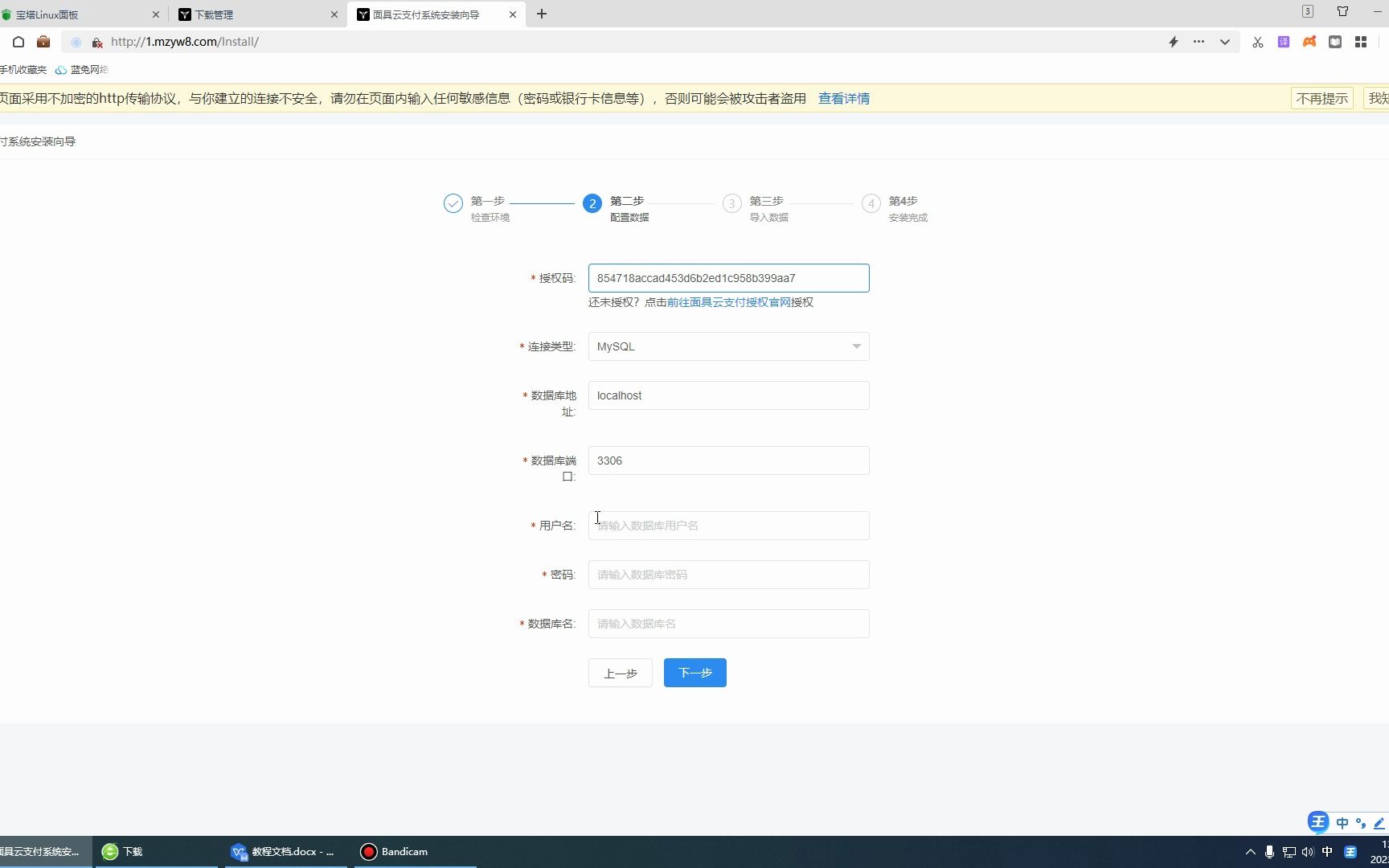This screenshot has width=1389, height=868.
Task: Expand the system tray hidden icons chevron
Action: click(x=1250, y=852)
